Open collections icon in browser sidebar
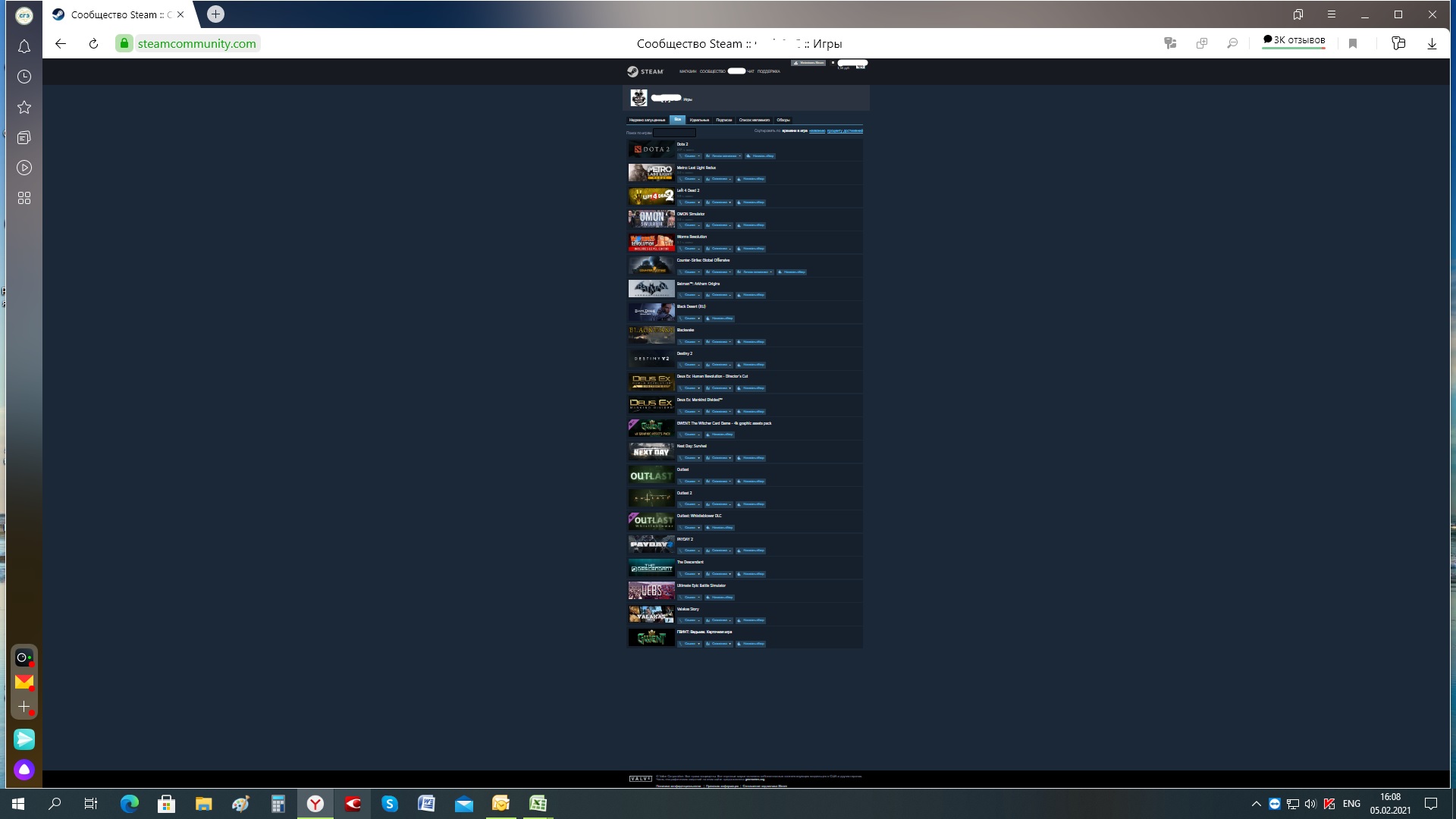 (24, 137)
